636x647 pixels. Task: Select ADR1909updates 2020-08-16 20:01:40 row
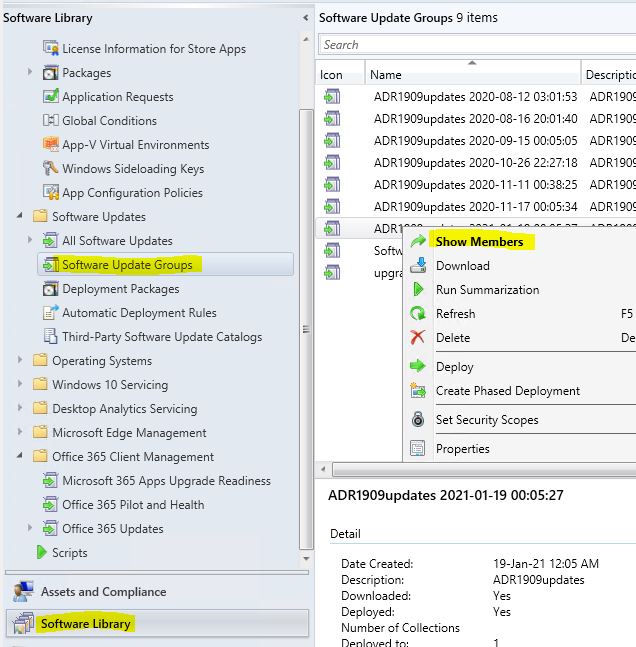point(475,119)
